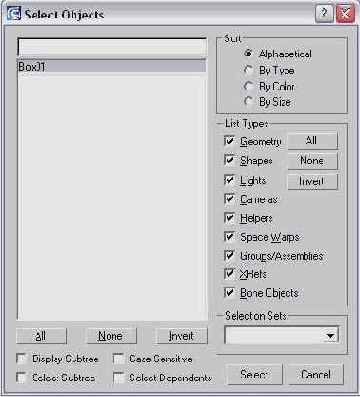Toggle the Lights checkbox
The width and height of the screenshot is (360, 397).
click(229, 180)
